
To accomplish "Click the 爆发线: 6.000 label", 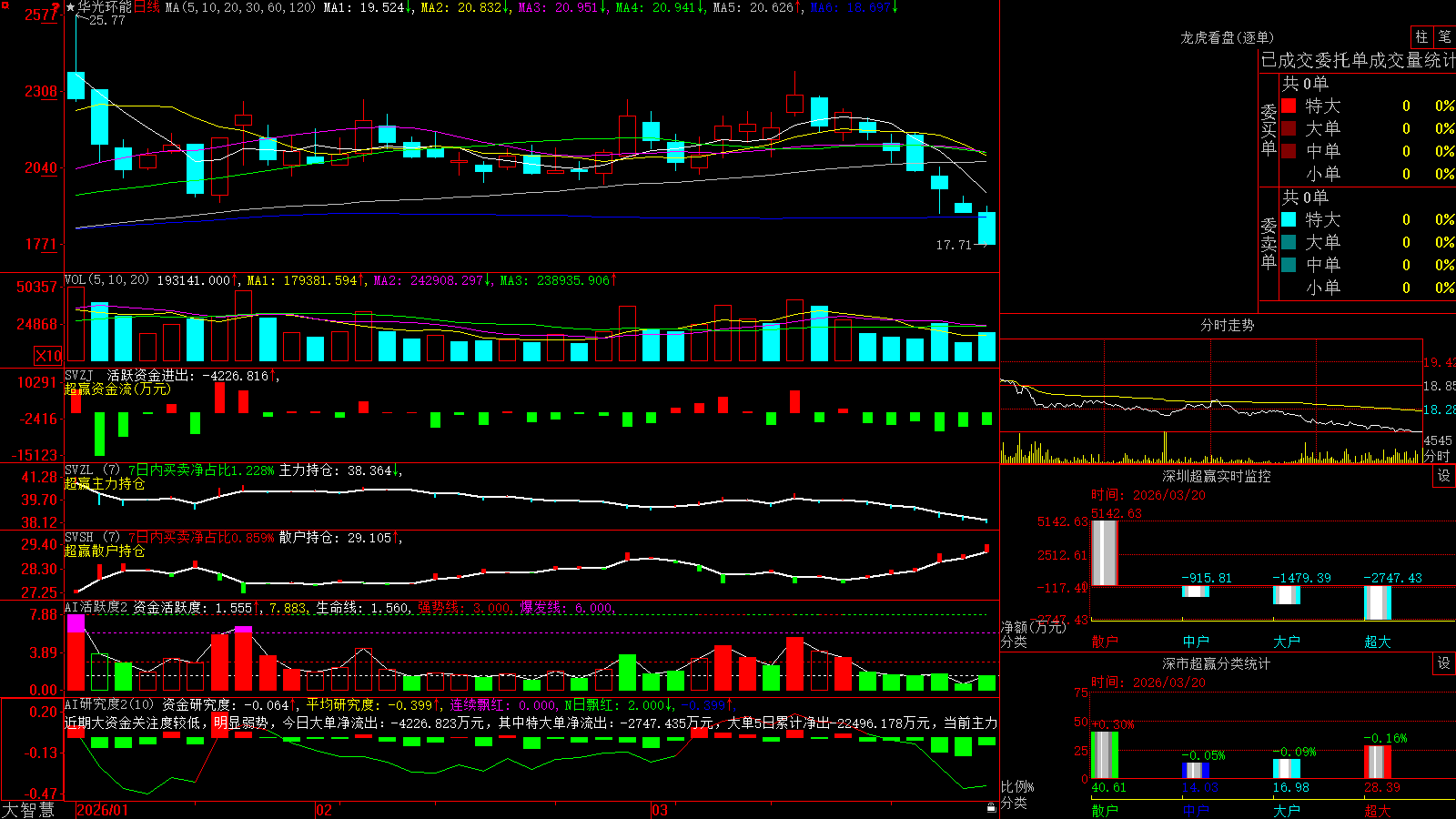I will click(567, 607).
